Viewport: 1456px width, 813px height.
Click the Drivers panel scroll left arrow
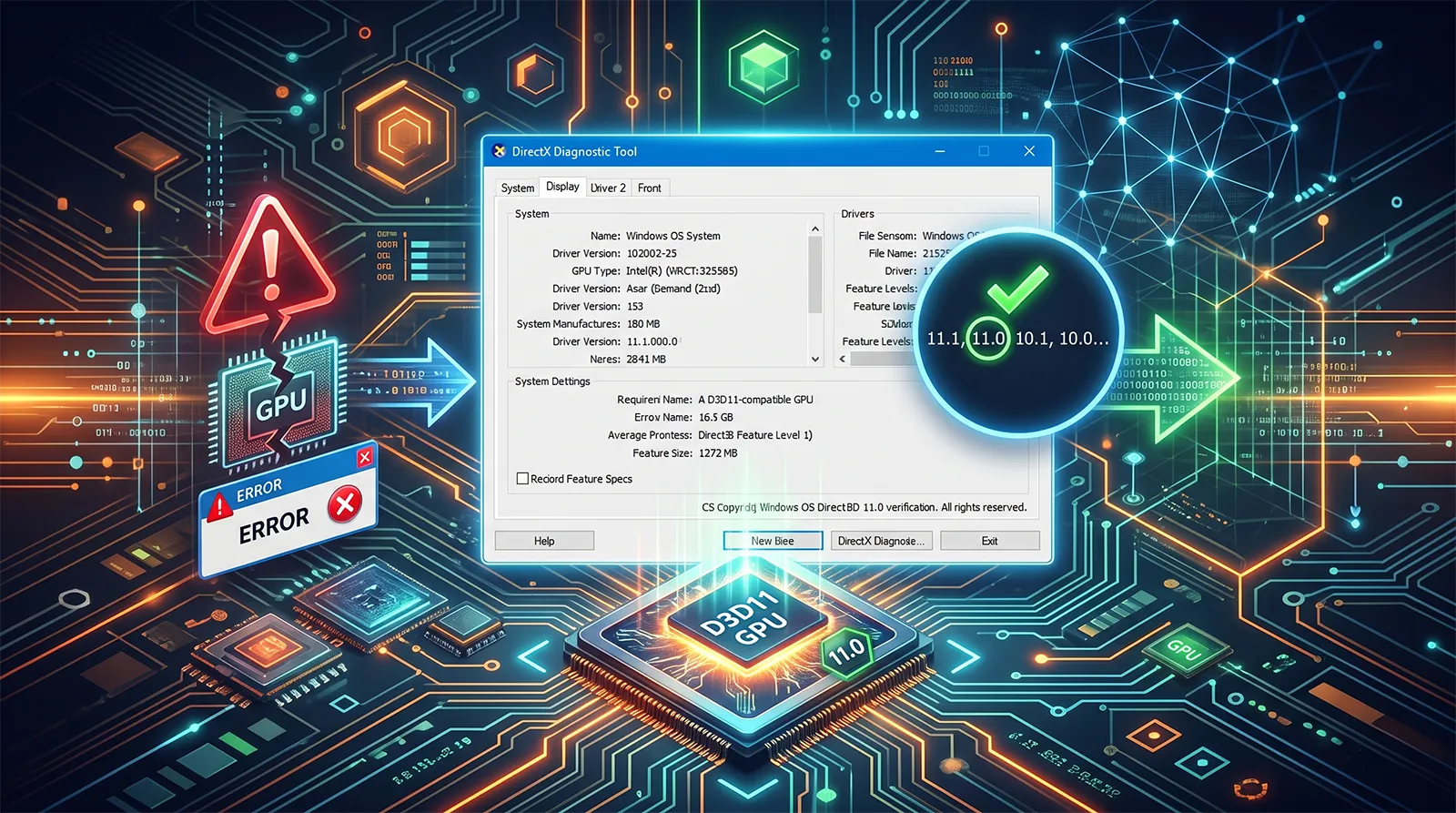click(843, 359)
